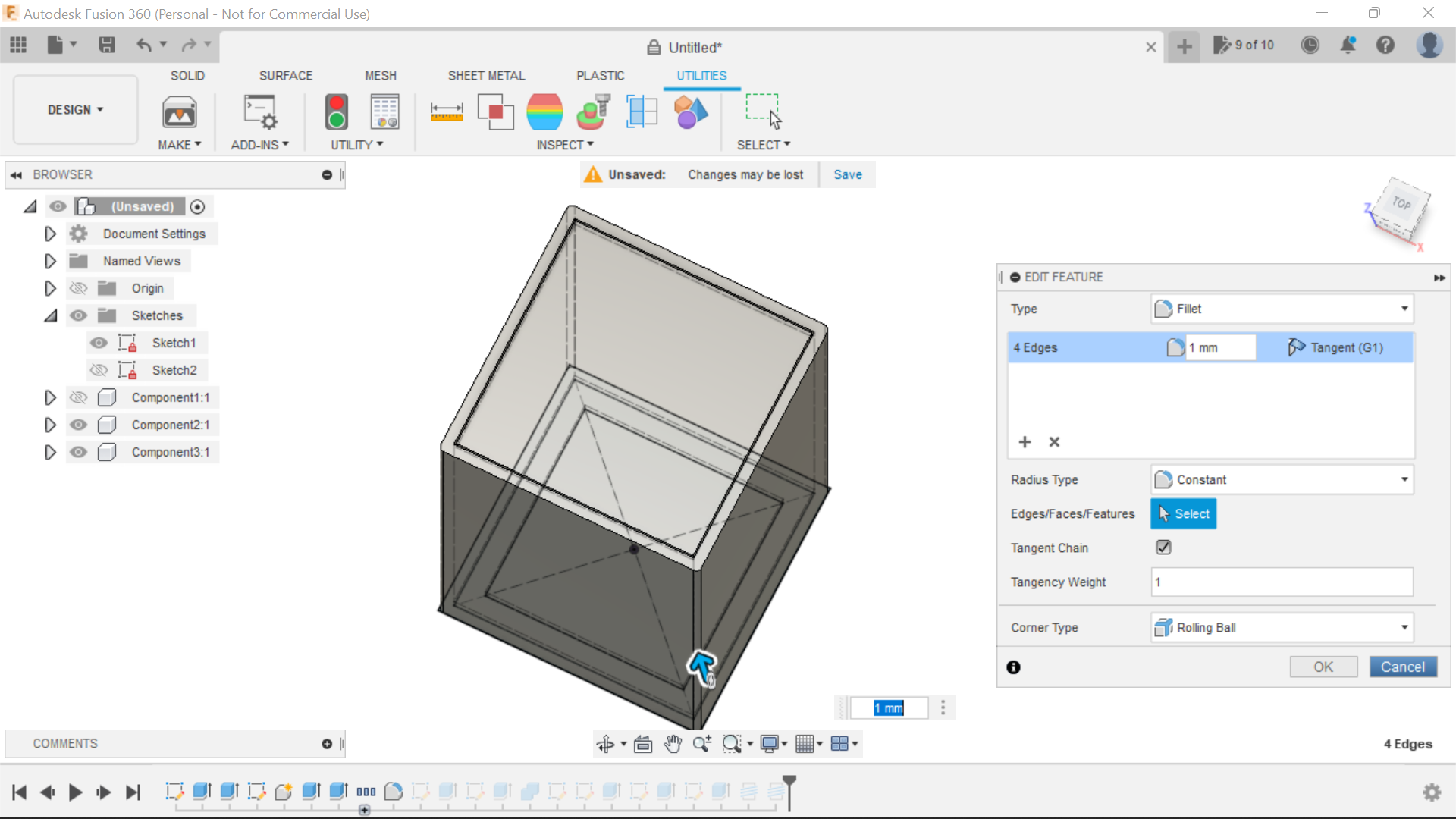The height and width of the screenshot is (819, 1456).
Task: Select the Orbit tool in navigation bar
Action: pos(607,744)
